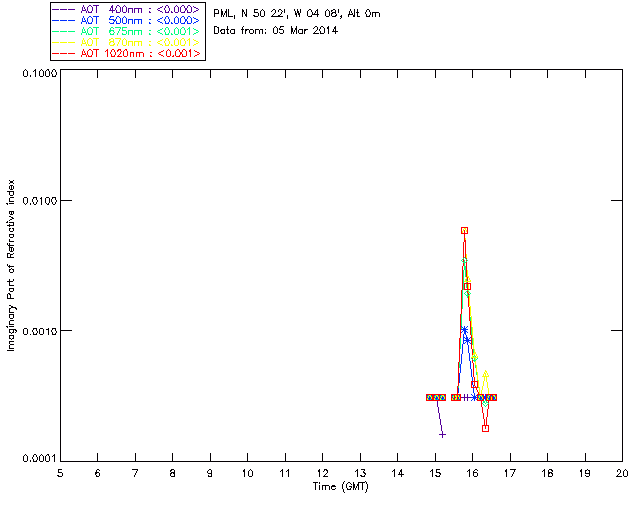The height and width of the screenshot is (512, 640).
Task: Click the yellow triangle point right of 16
Action: 485,374
